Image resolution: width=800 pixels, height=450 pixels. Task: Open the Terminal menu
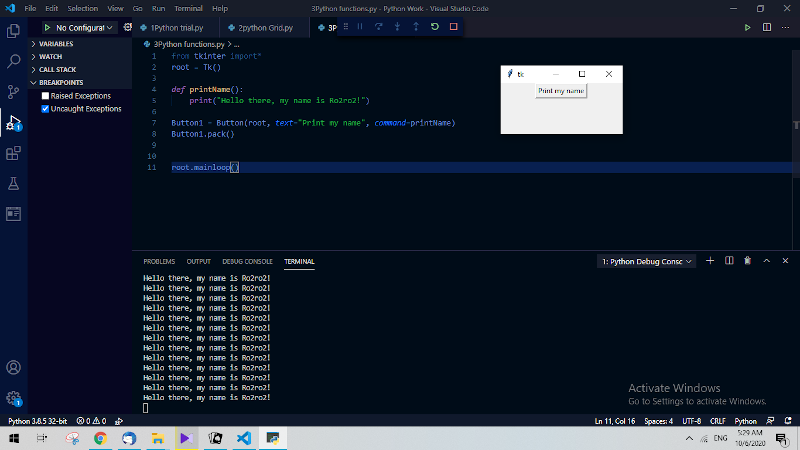click(188, 9)
